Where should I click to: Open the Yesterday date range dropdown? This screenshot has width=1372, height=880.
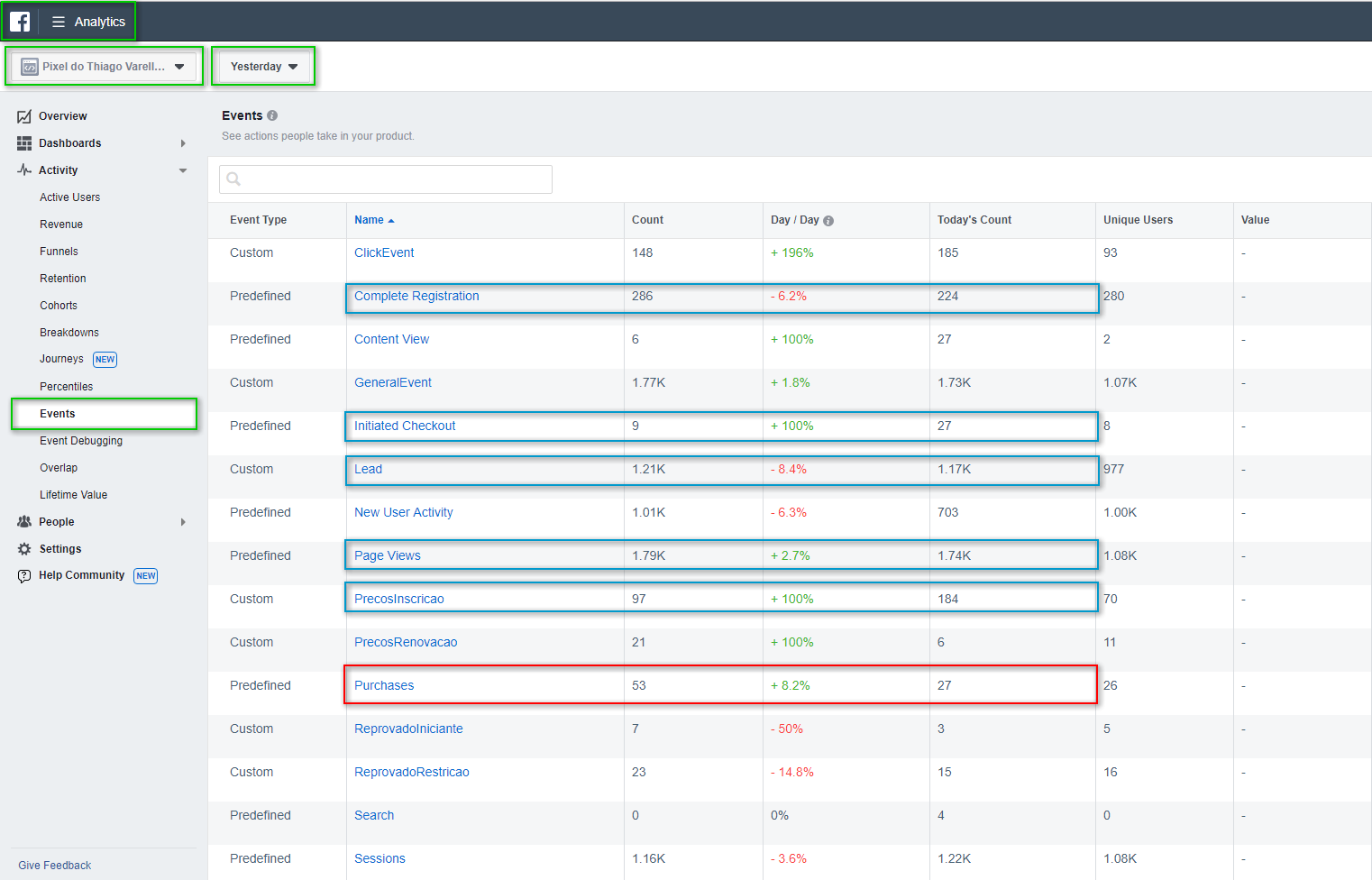(x=263, y=67)
